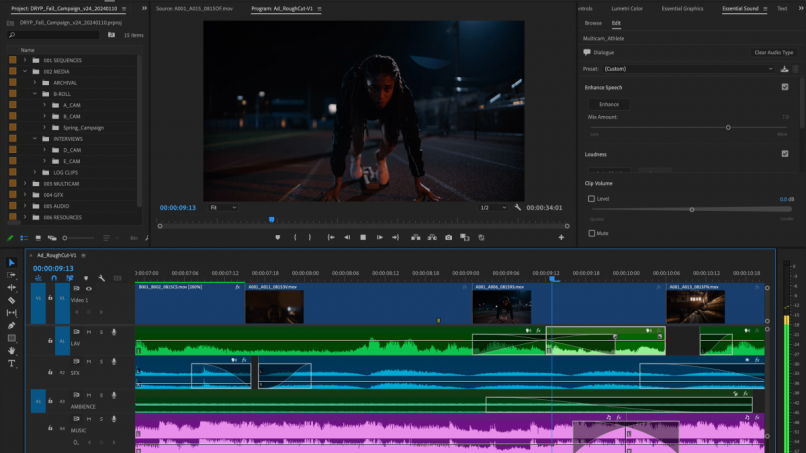The image size is (806, 453).
Task: Adjust Clip Volume Level slider handle
Action: click(x=692, y=210)
